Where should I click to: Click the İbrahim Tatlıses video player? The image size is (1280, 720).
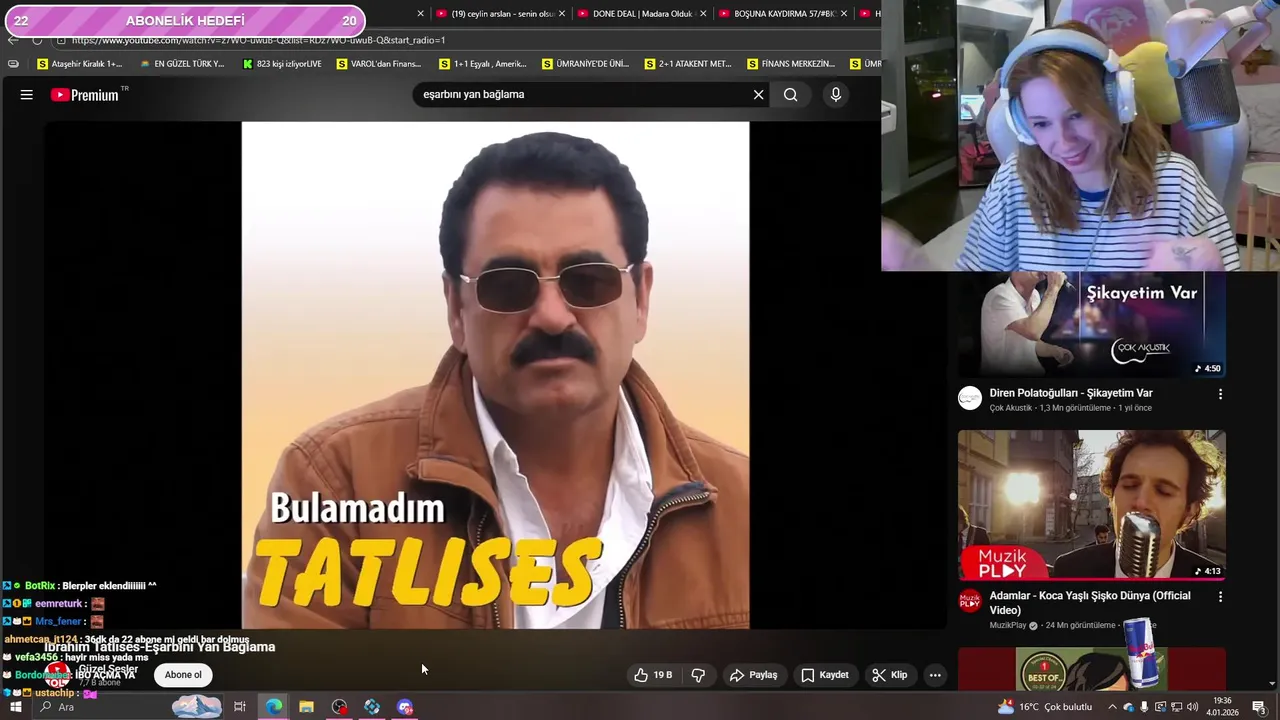[x=495, y=375]
